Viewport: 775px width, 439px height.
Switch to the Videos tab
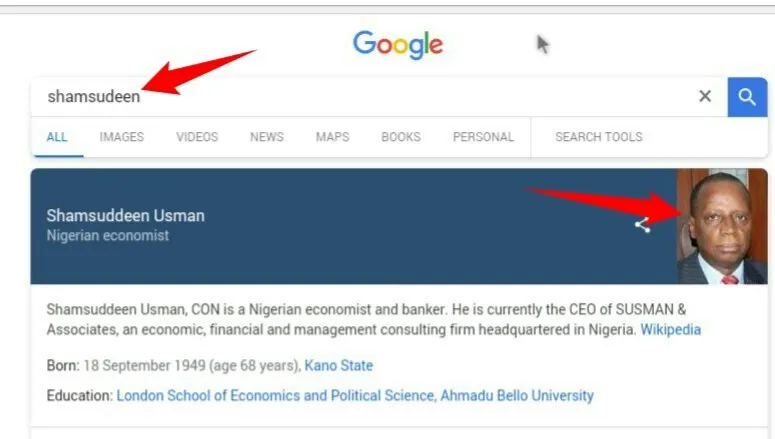197,137
